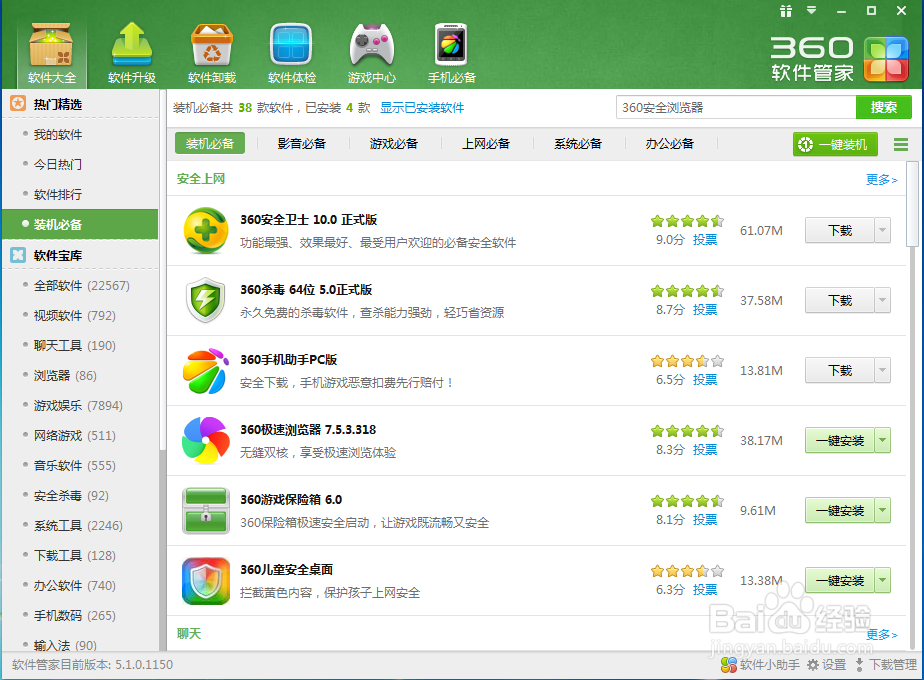Click 投票 link for 360游戏保险箱
The height and width of the screenshot is (680, 924).
pos(705,519)
